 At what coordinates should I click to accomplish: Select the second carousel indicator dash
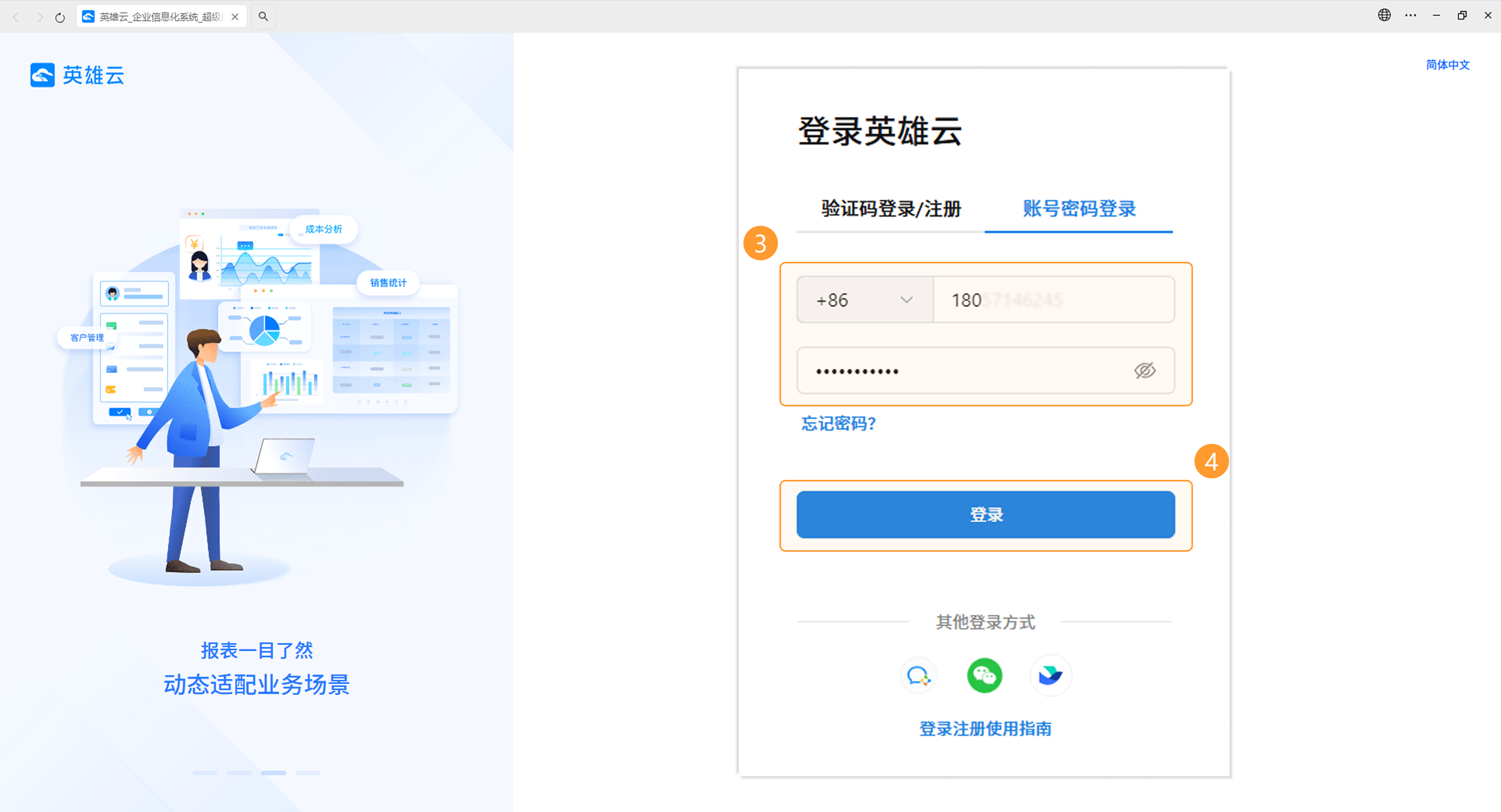239,773
